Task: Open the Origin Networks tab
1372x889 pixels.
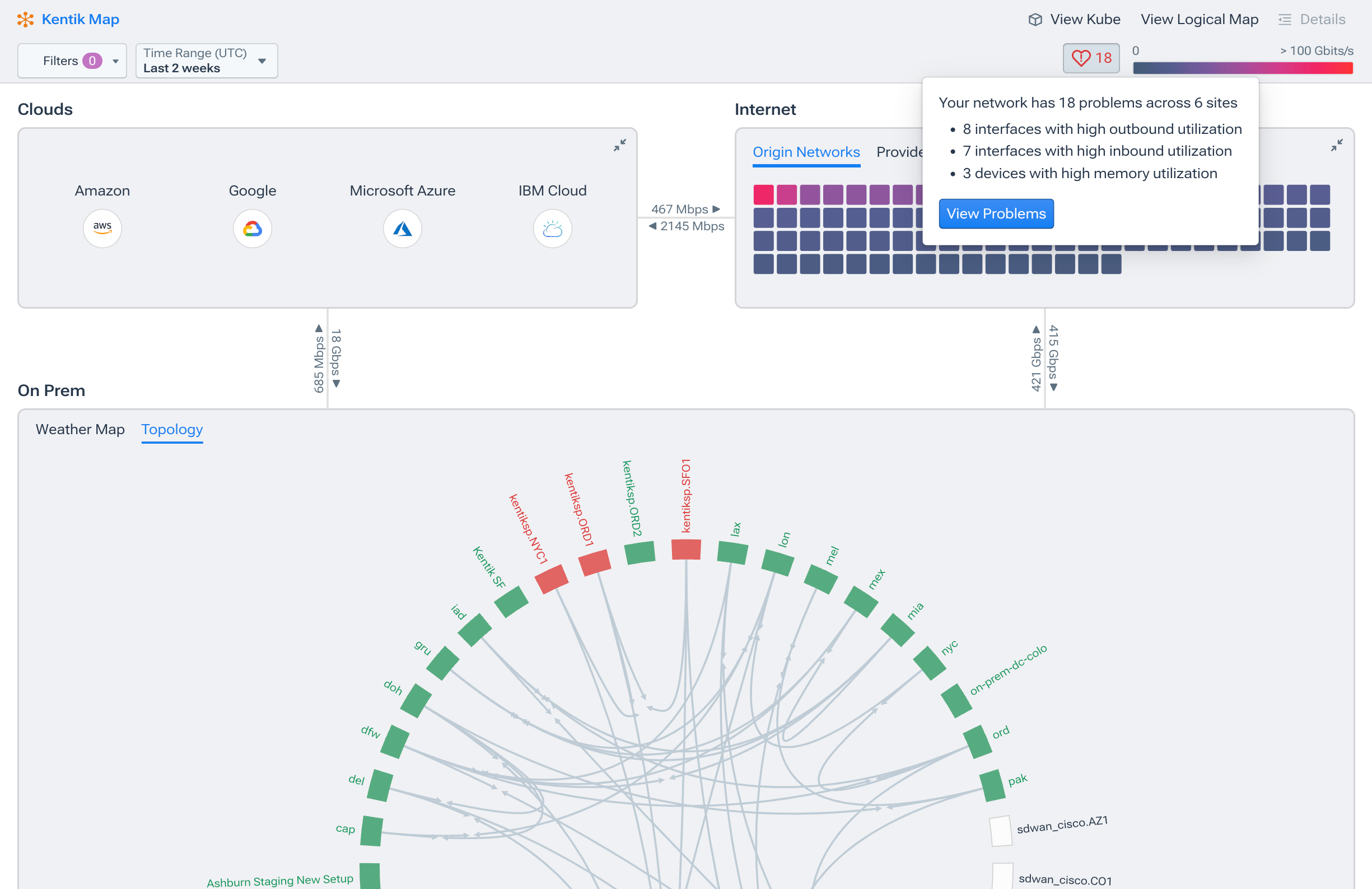Action: [x=806, y=152]
